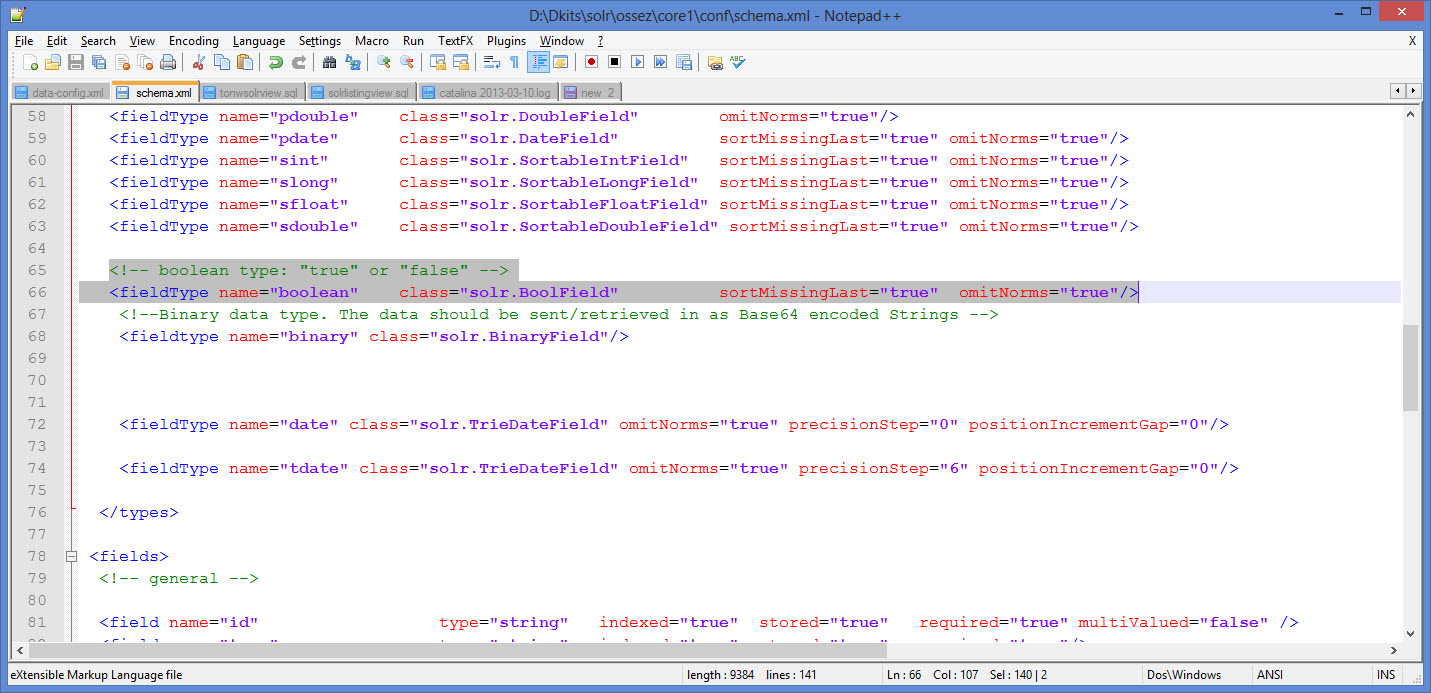The height and width of the screenshot is (693, 1431).
Task: Zoom out using the toolbar magnifier
Action: pos(406,62)
